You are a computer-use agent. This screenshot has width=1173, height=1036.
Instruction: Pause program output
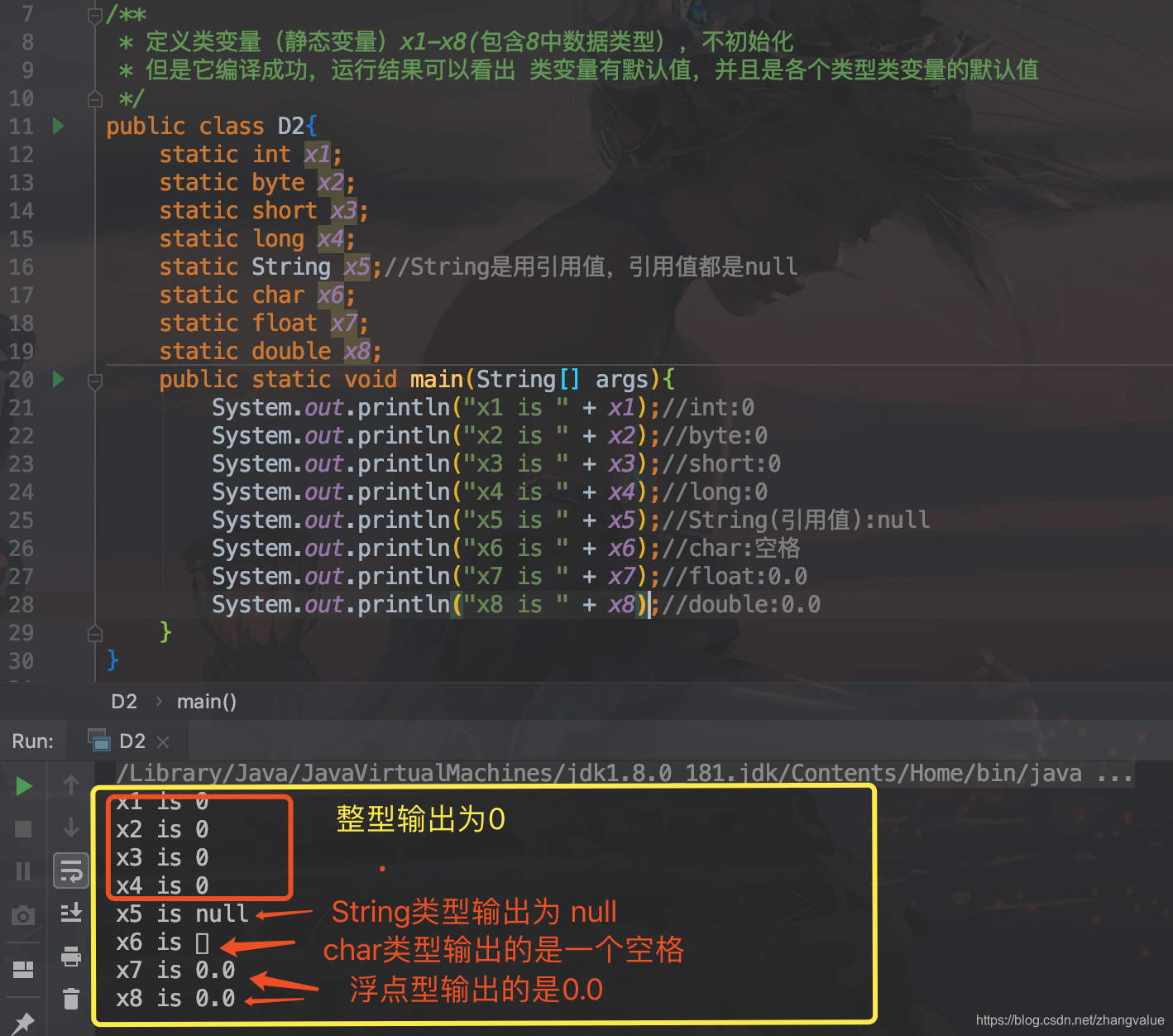point(23,871)
